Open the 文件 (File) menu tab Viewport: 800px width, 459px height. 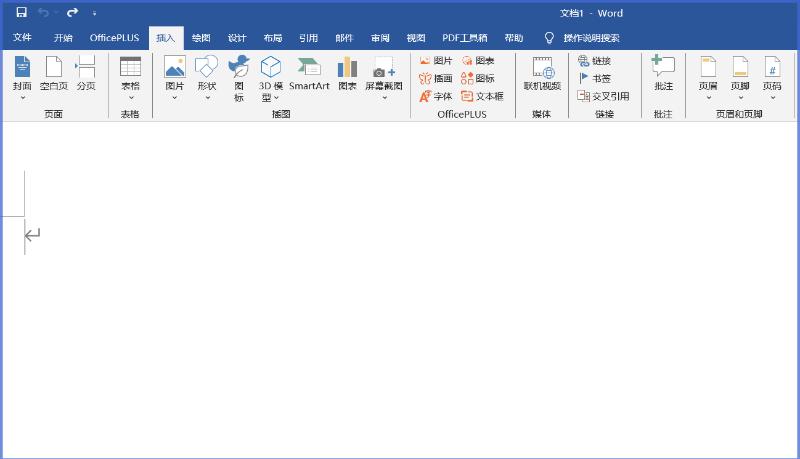tap(22, 38)
